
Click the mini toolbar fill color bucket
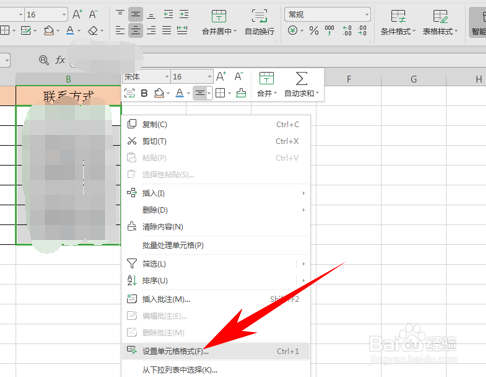[x=159, y=93]
